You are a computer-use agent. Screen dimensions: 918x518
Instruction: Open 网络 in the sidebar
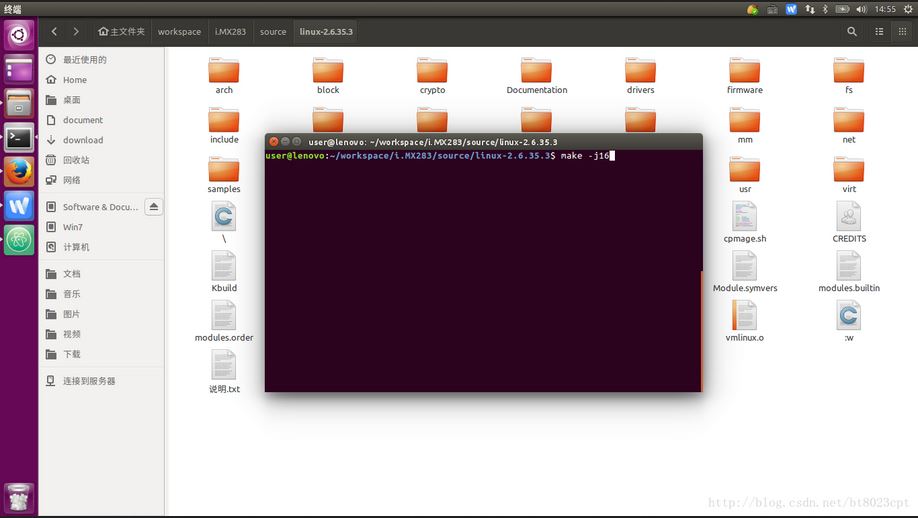click(101, 180)
